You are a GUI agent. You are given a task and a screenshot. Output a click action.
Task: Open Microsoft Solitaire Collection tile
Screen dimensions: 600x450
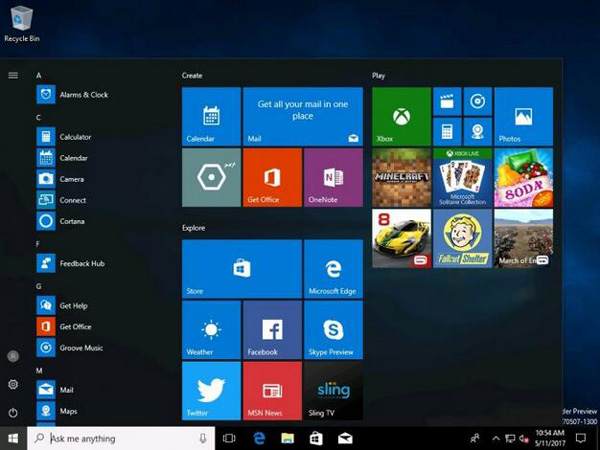point(462,178)
